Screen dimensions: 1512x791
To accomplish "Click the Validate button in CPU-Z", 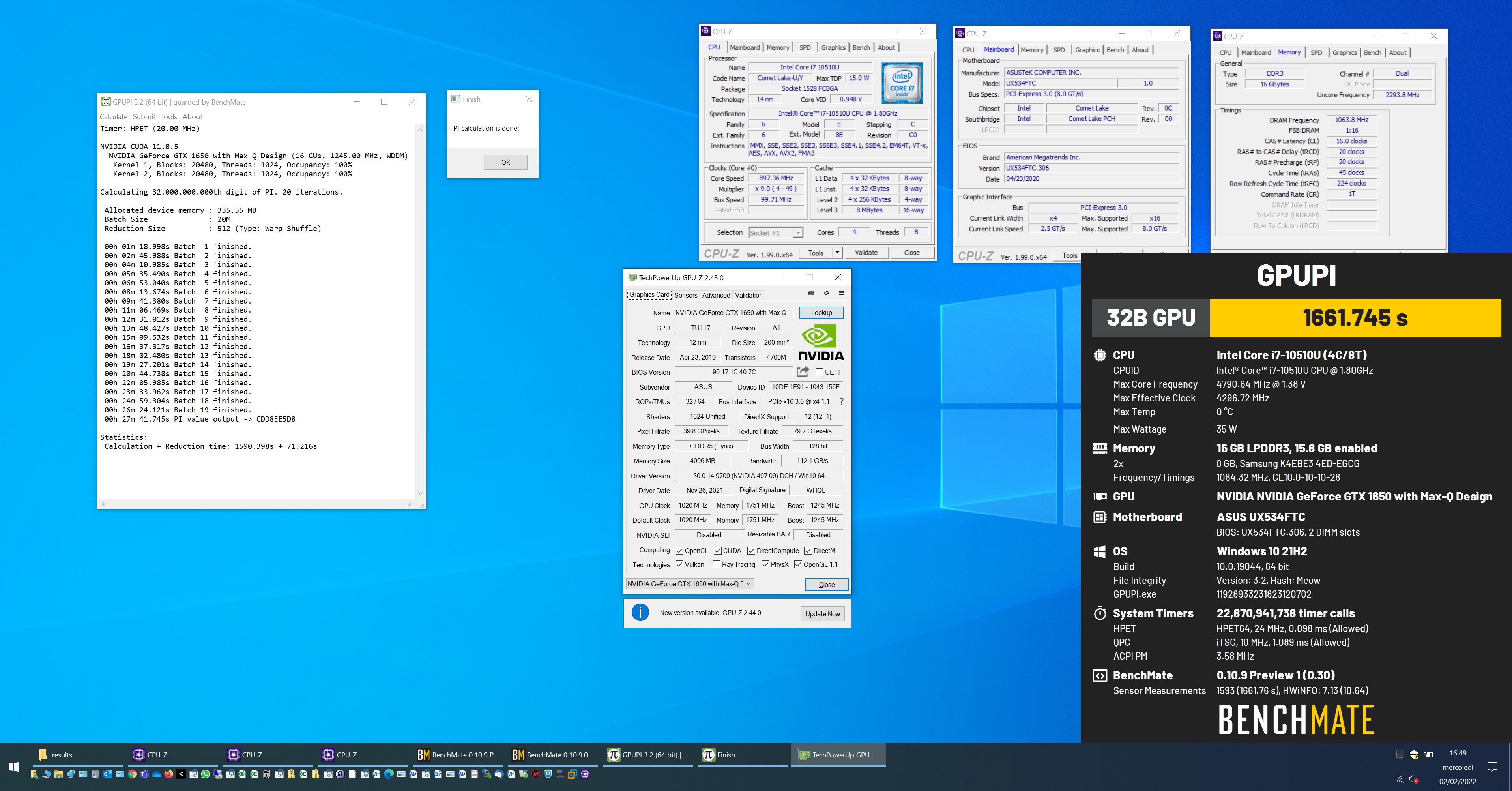I will pos(866,253).
